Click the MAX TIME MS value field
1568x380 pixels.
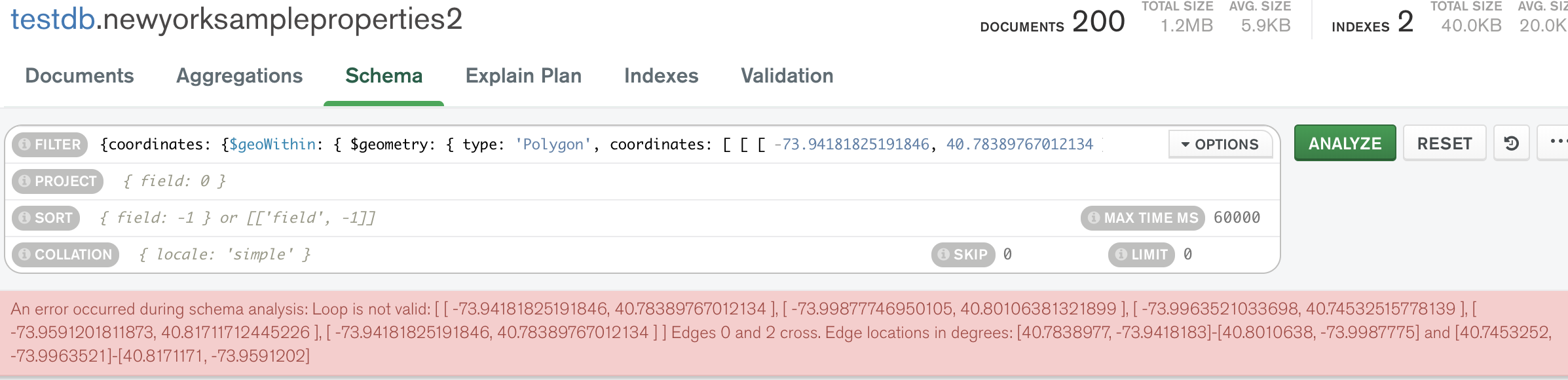[x=1237, y=218]
